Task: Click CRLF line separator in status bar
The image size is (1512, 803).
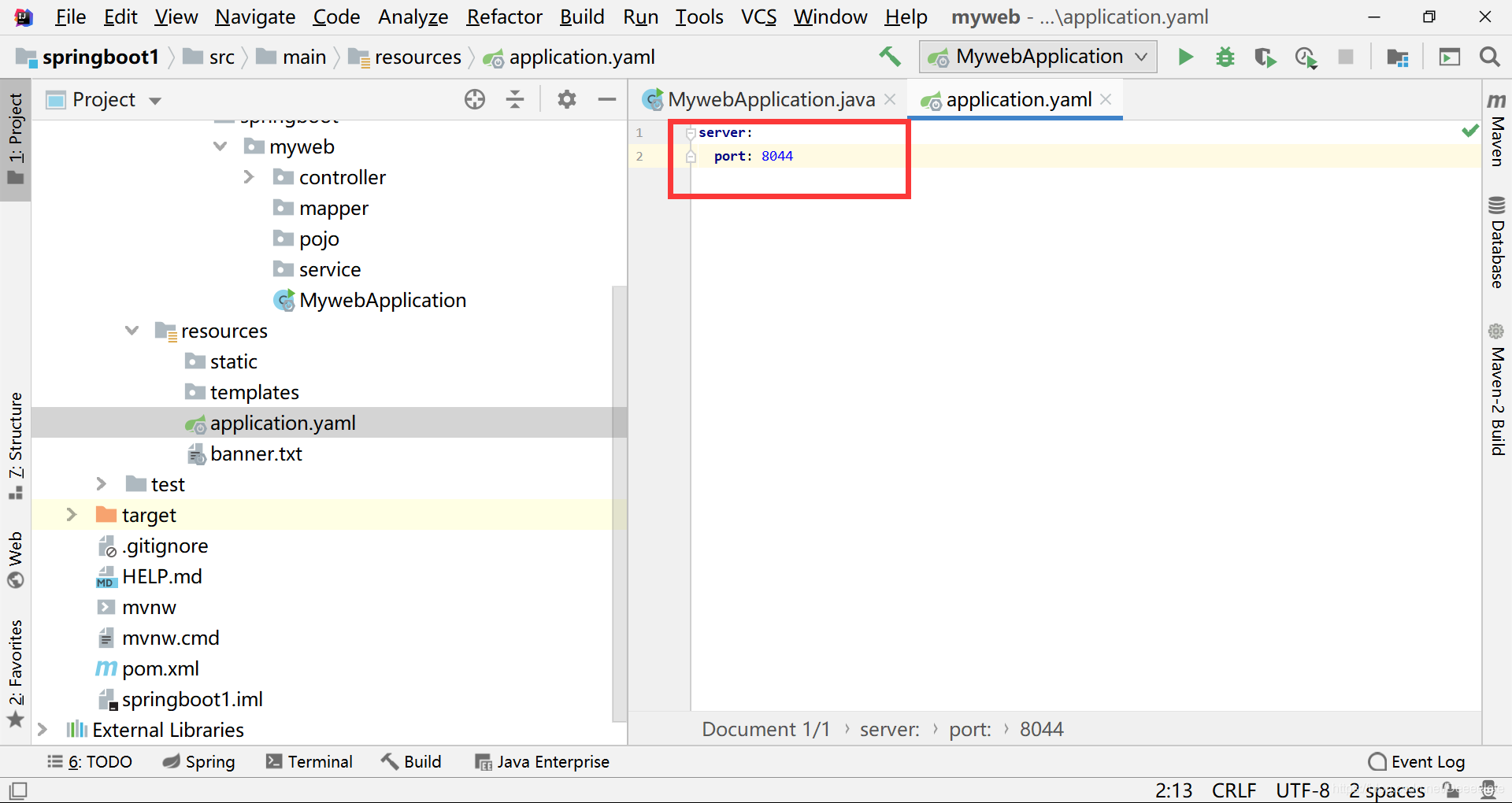Action: click(1234, 790)
